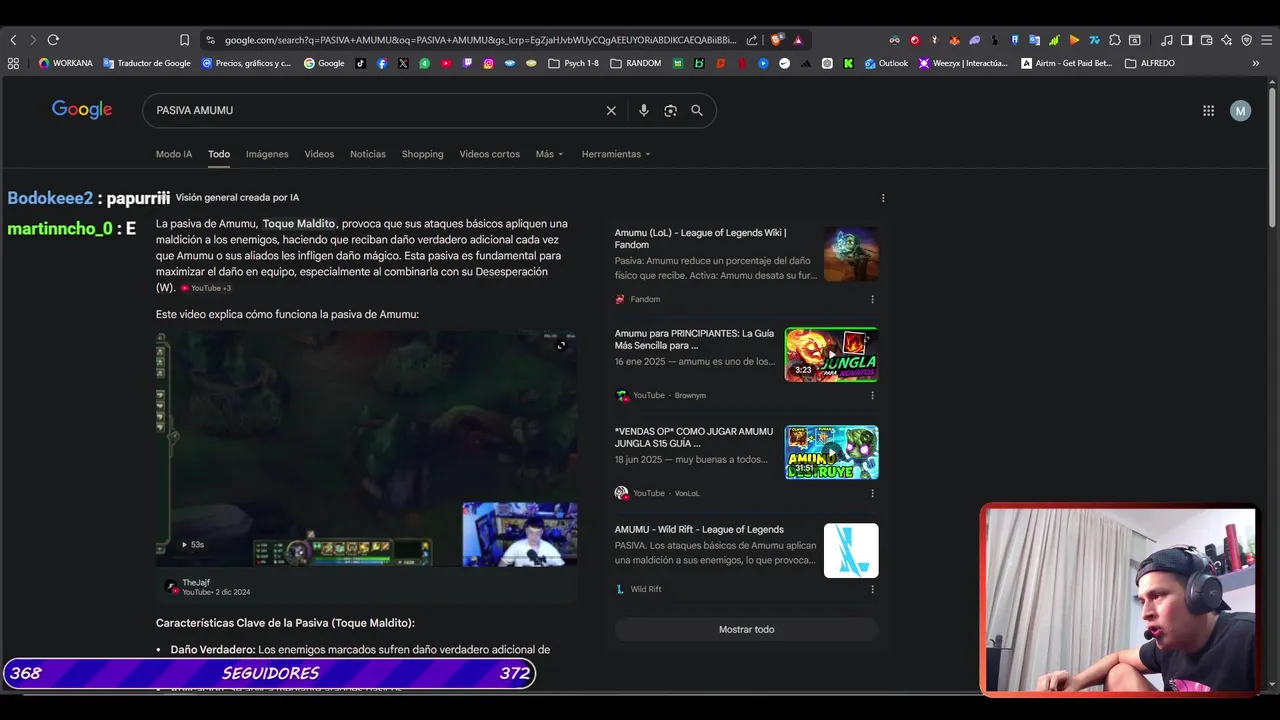Open Google Lens image search icon
The image size is (1280, 720).
coord(670,110)
